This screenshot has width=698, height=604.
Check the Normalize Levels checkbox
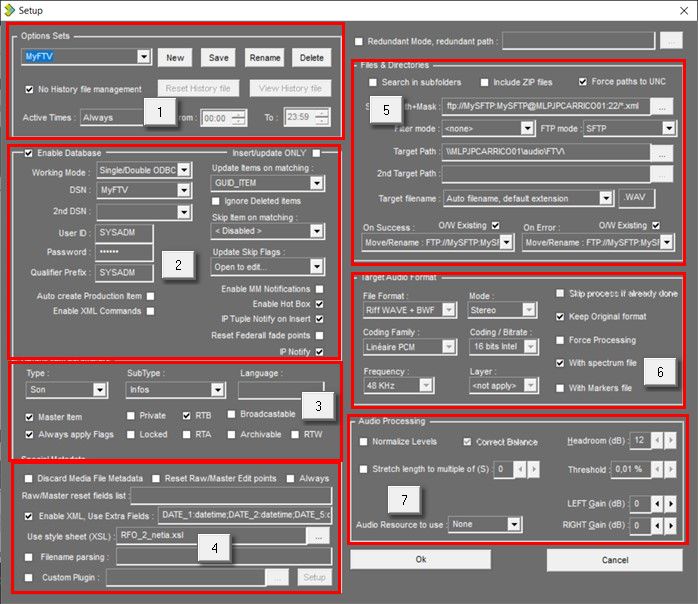click(364, 442)
